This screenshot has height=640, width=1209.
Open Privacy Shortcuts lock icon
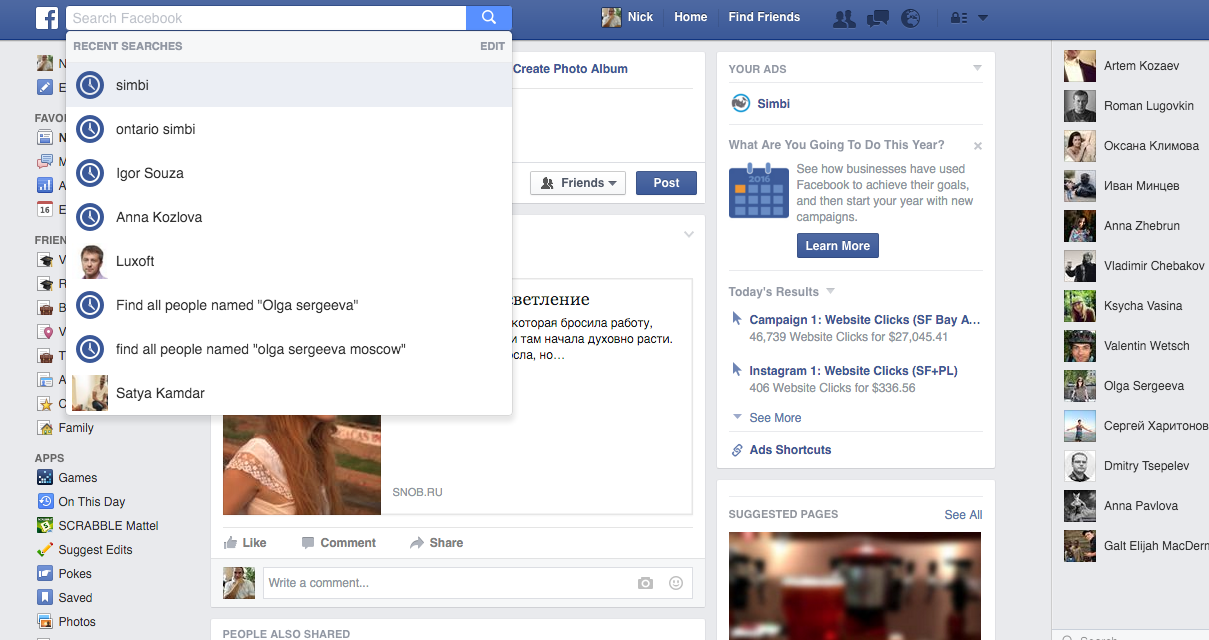tap(957, 18)
